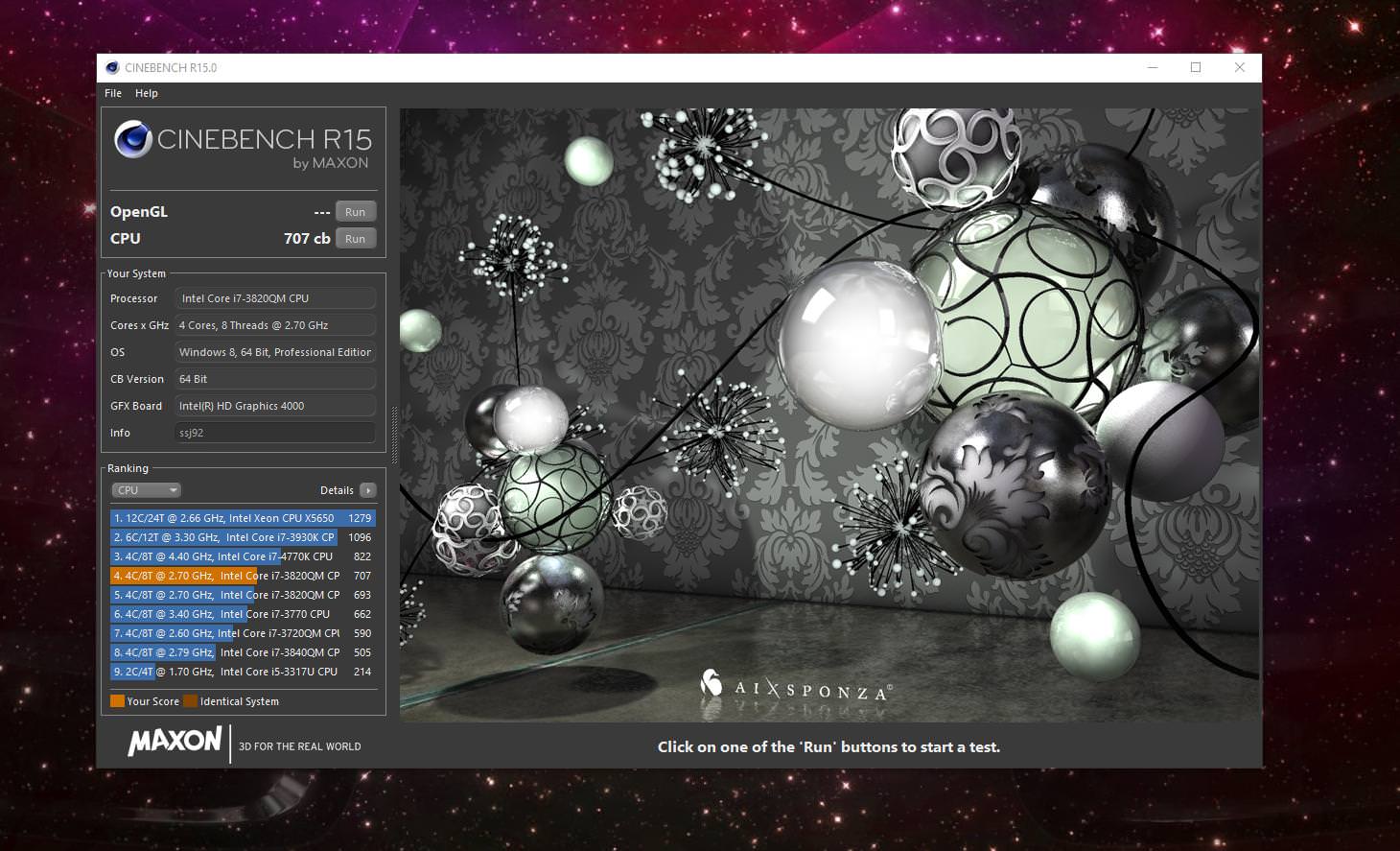Click the Cinebench logo icon in the header
Image resolution: width=1400 pixels, height=851 pixels.
(x=133, y=140)
